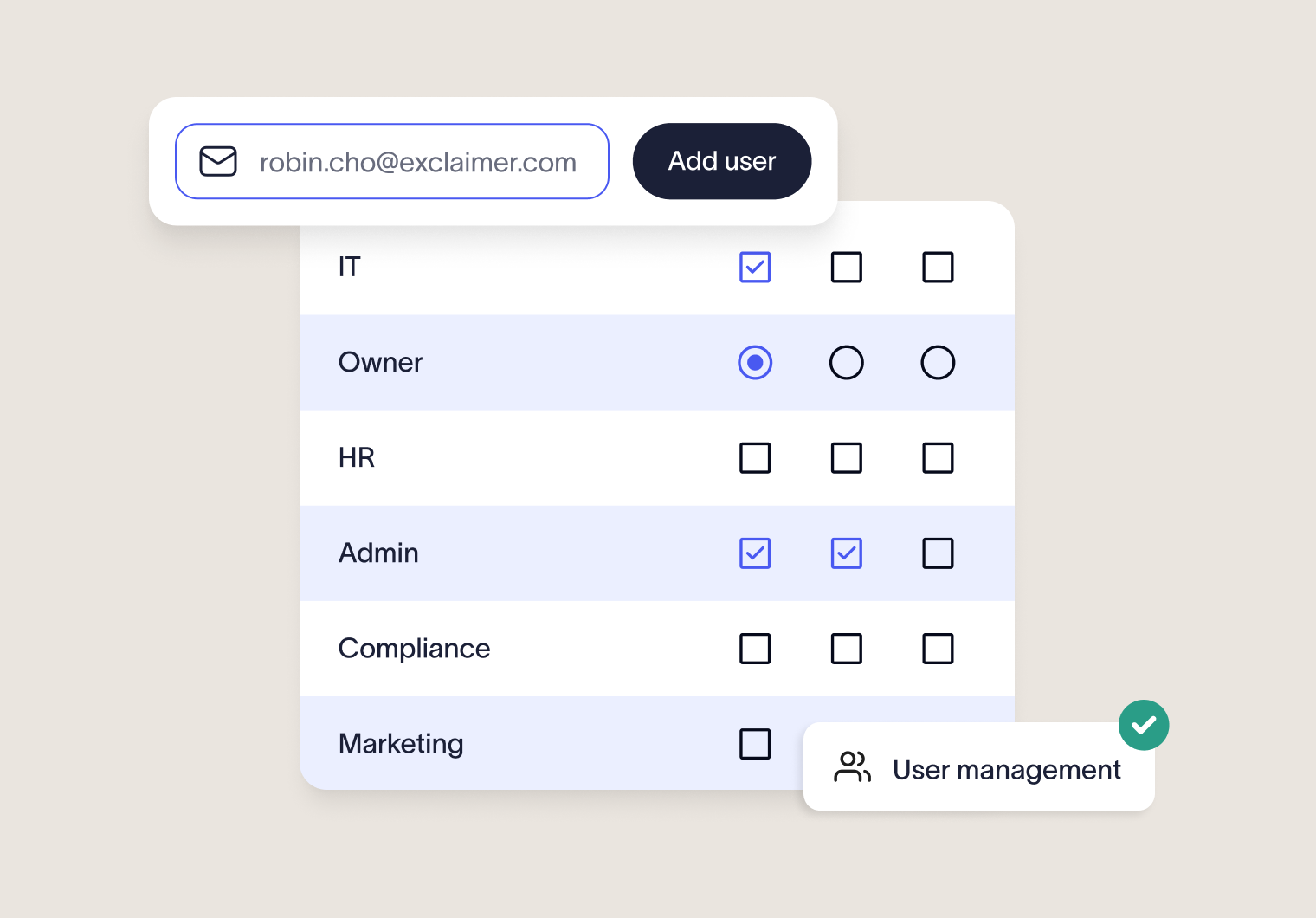Enable the second checkbox in the IT row
Screen dimensions: 1316x918
point(847,267)
